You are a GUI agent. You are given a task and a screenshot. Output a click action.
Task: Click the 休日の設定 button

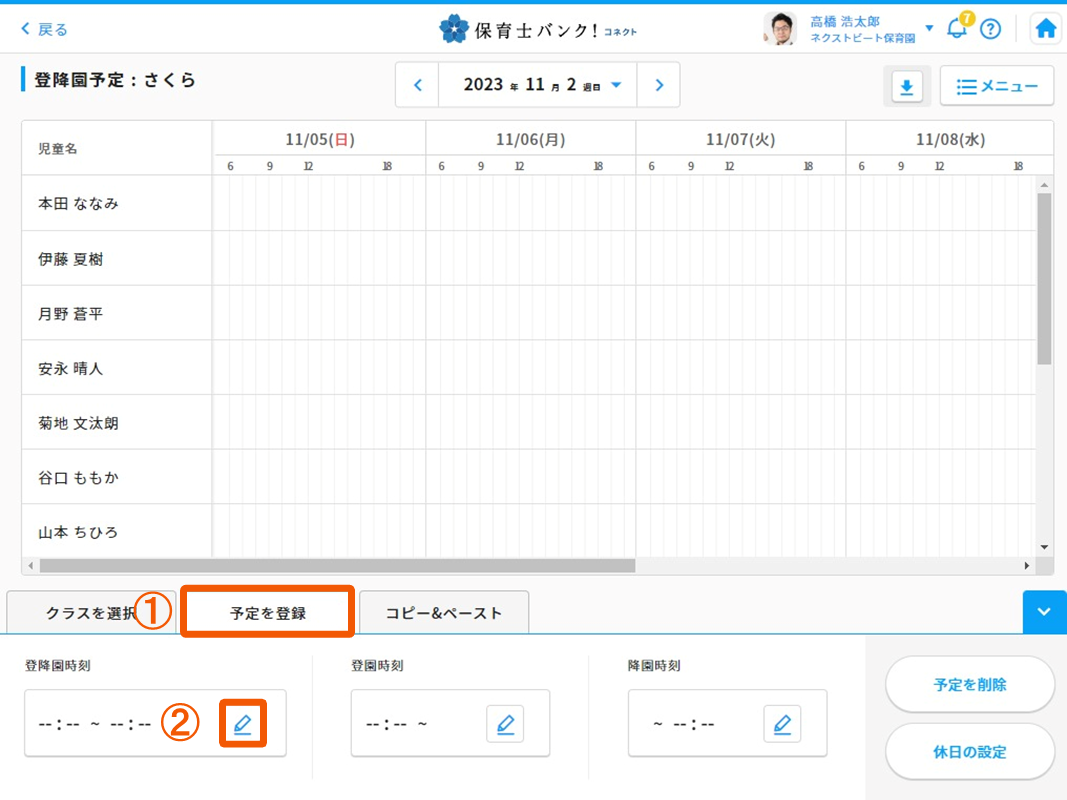pyautogui.click(x=970, y=752)
